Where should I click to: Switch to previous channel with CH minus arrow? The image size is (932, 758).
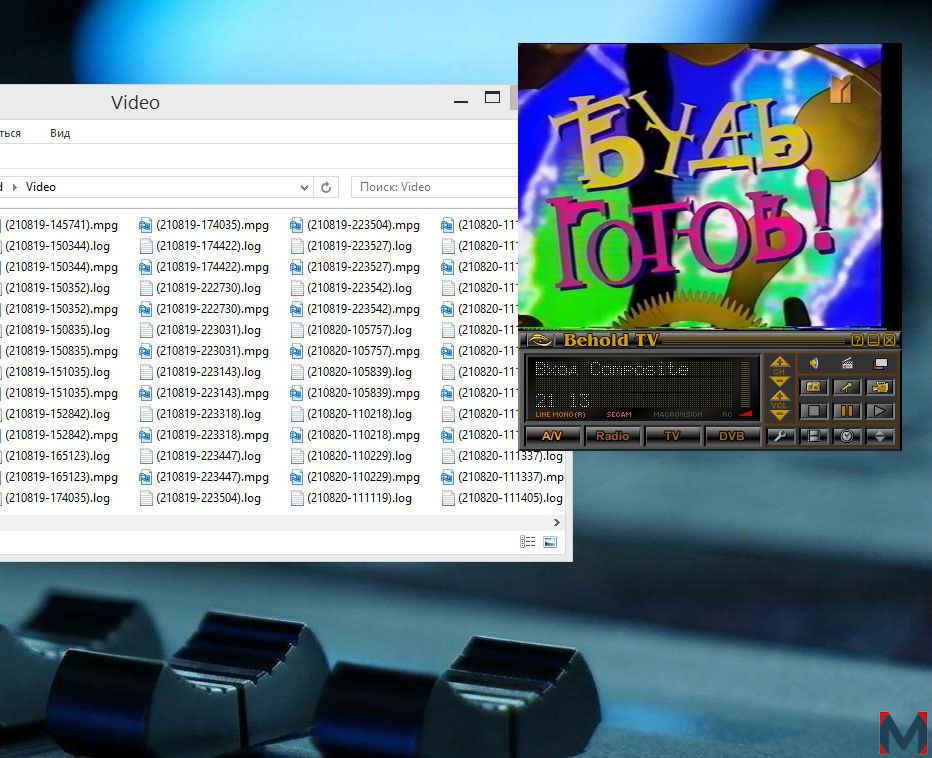(x=779, y=381)
